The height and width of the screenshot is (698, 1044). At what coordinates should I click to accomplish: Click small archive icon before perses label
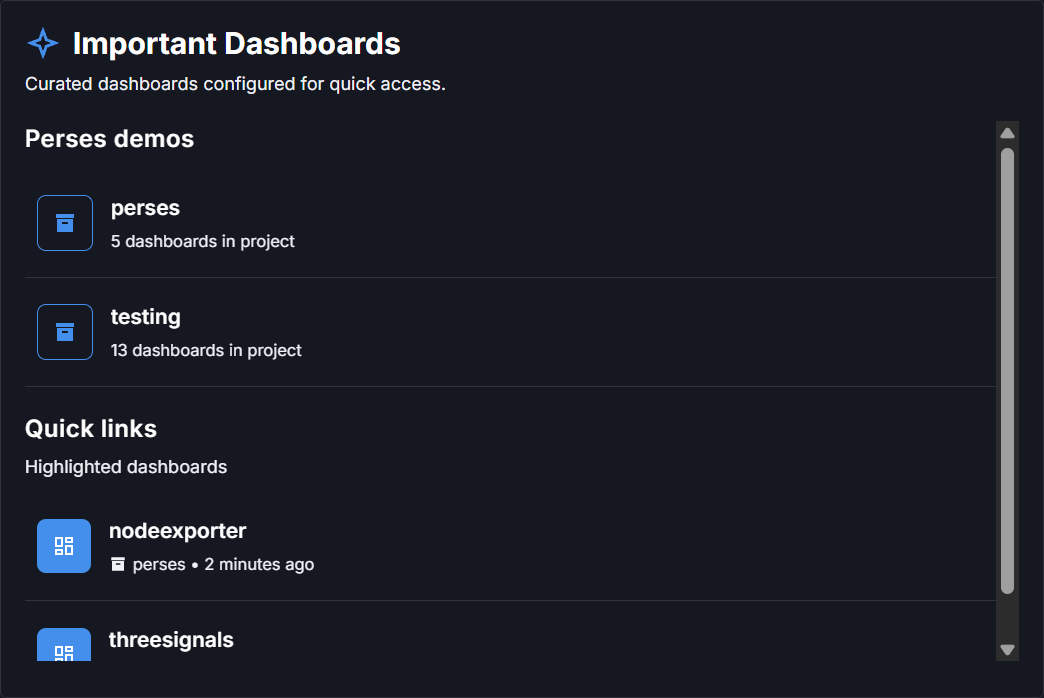[118, 564]
